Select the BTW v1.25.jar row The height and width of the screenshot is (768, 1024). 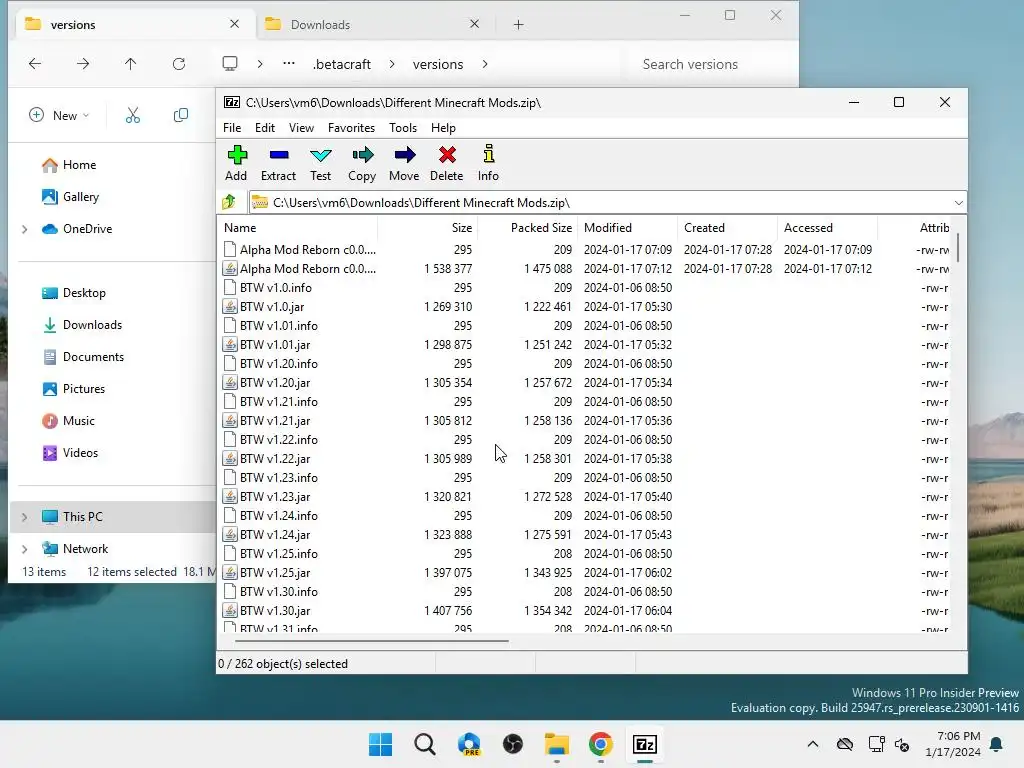584,573
